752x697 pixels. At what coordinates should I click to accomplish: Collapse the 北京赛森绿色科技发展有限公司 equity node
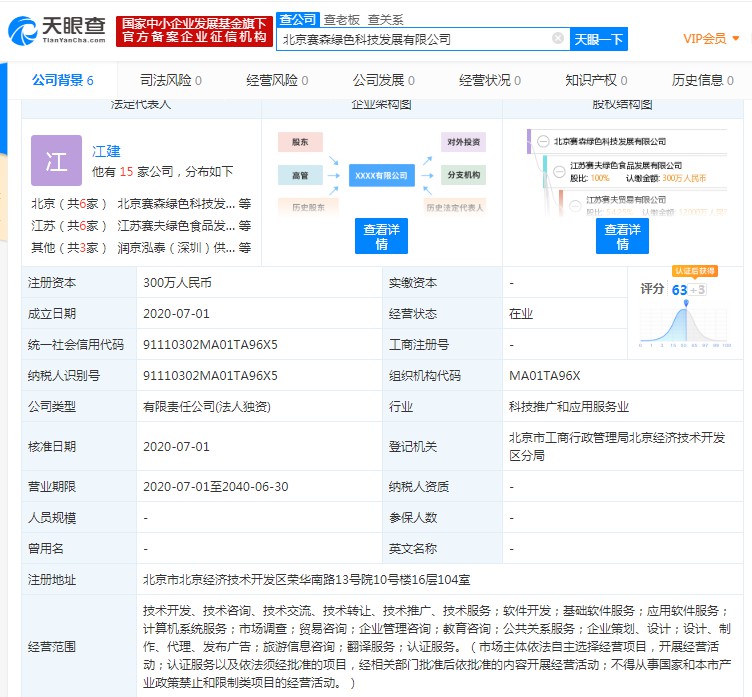coord(543,142)
